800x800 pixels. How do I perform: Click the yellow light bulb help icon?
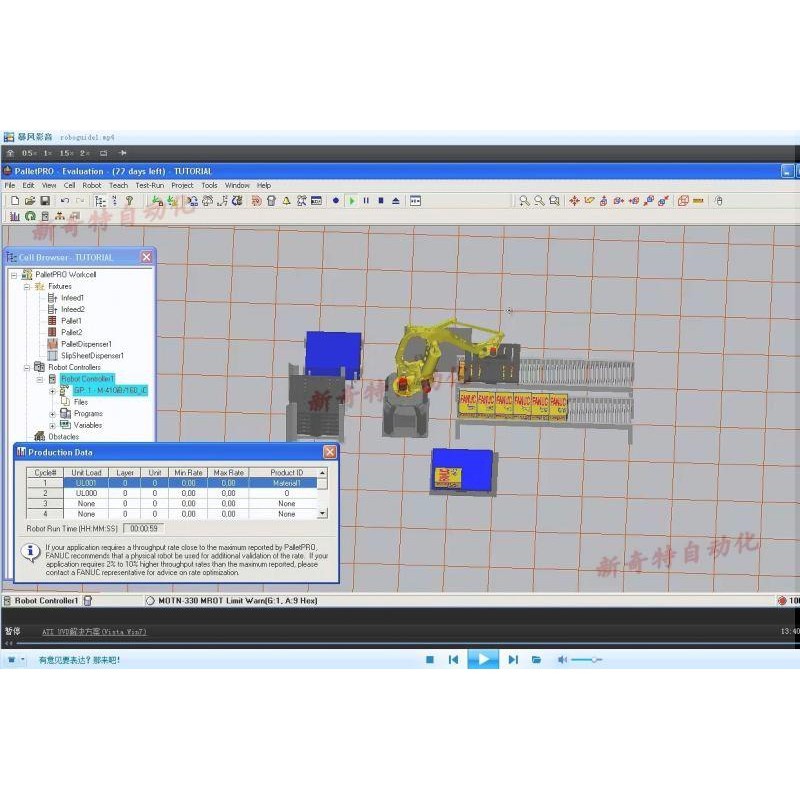click(x=130, y=201)
